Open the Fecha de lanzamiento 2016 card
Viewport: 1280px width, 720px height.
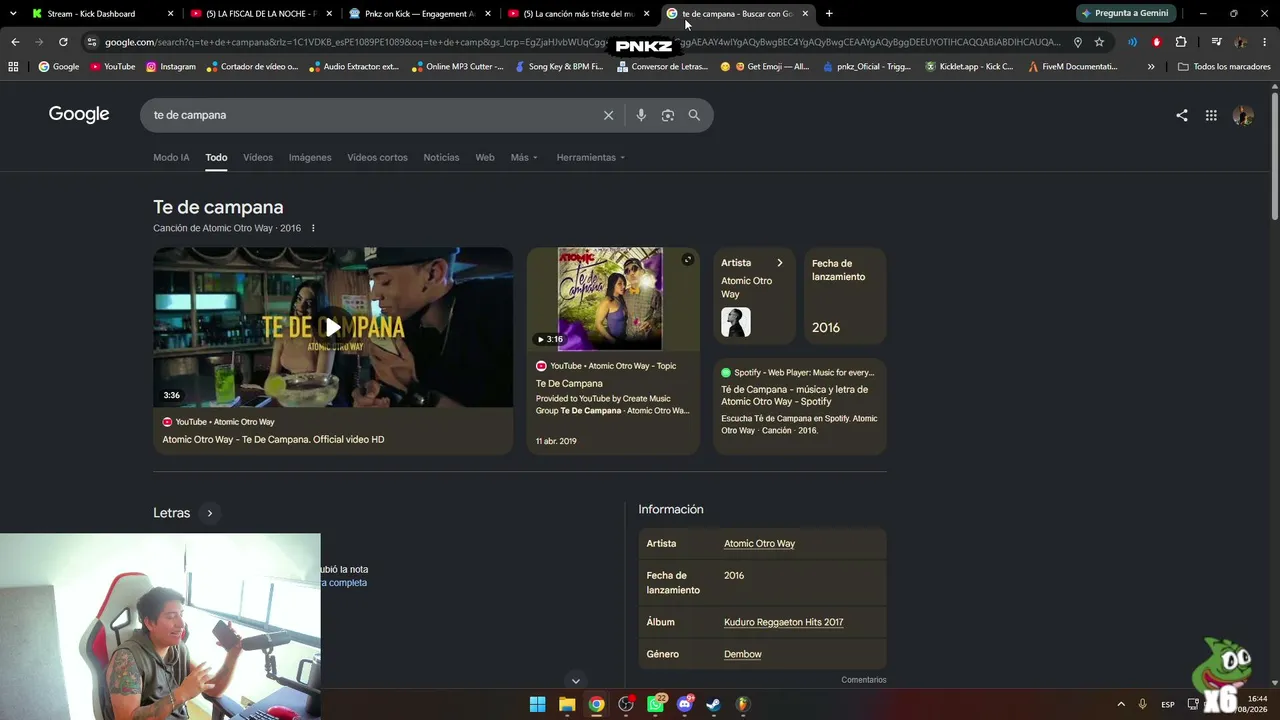[845, 297]
